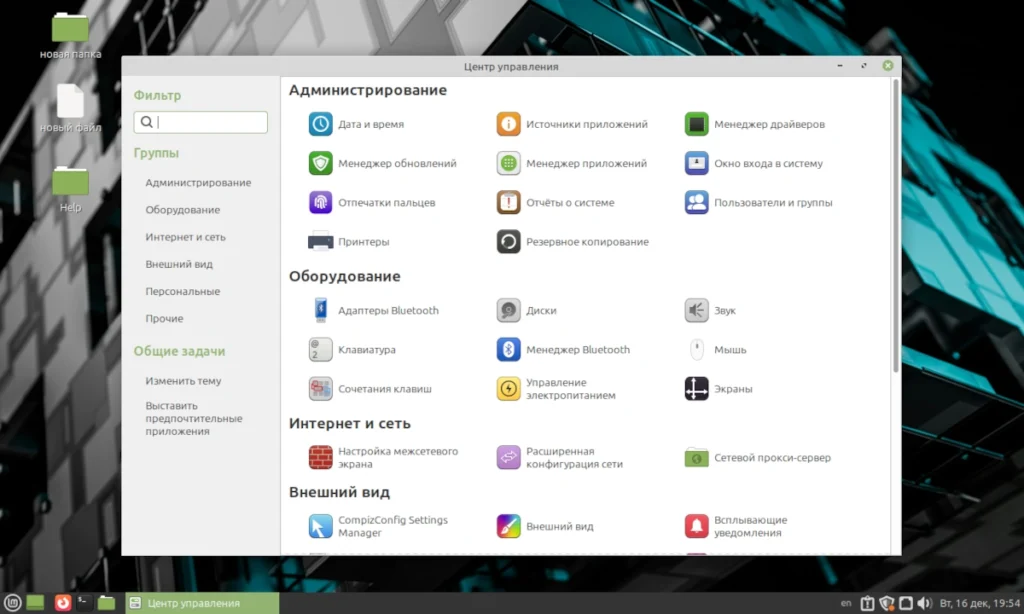This screenshot has width=1024, height=614.
Task: Open Всплывающие уведомления red bell icon
Action: (696, 526)
